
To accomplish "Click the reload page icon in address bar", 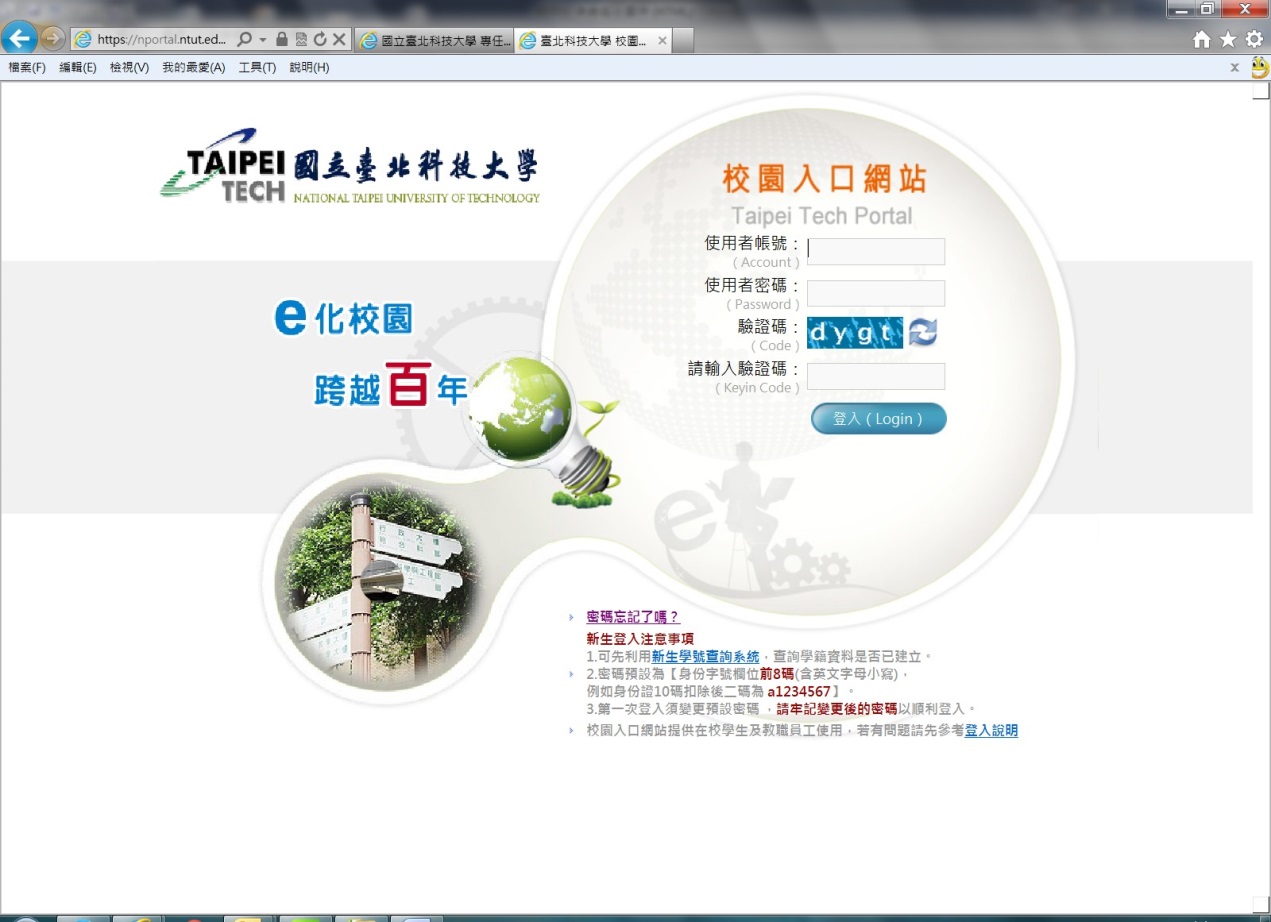I will tap(320, 40).
